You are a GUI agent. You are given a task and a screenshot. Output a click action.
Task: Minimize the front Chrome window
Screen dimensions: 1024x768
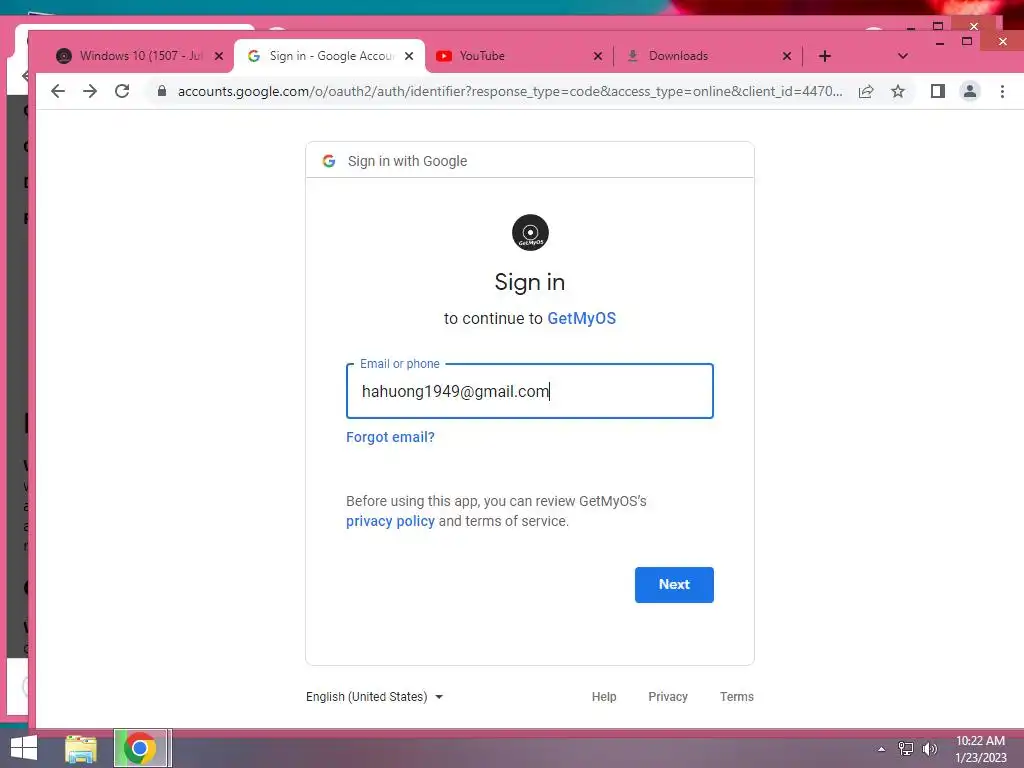940,42
